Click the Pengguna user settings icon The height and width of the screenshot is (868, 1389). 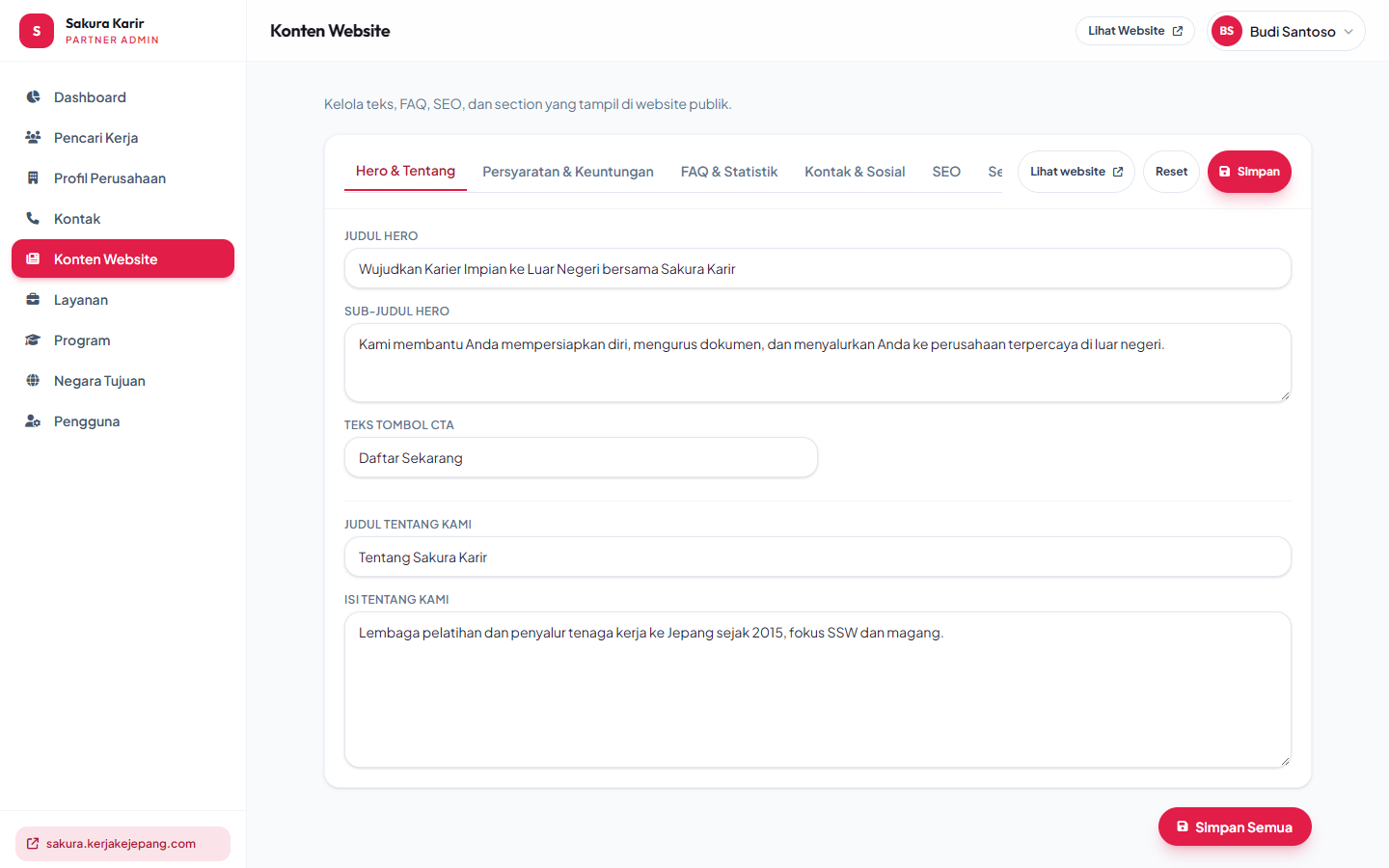coord(33,421)
